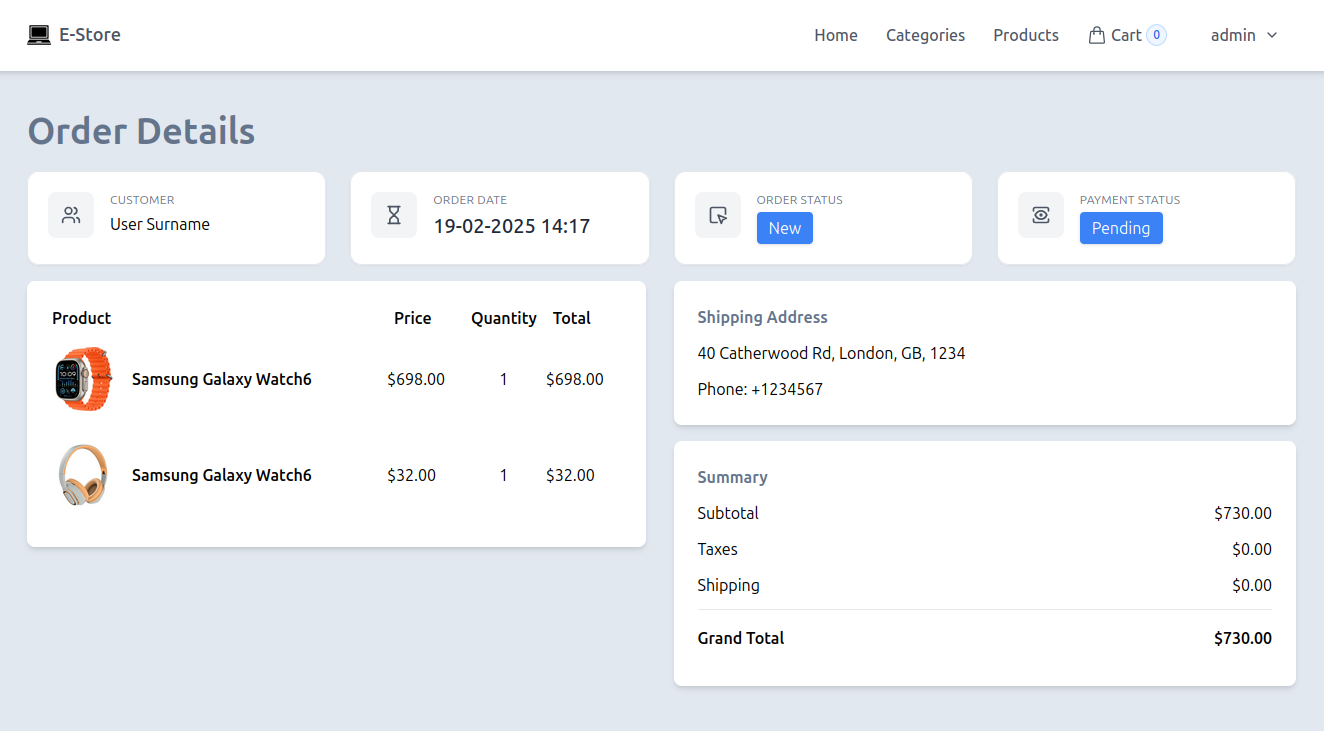Screen dimensions: 1324x731
Task: Click the order date hourglass icon
Action: coord(394,215)
